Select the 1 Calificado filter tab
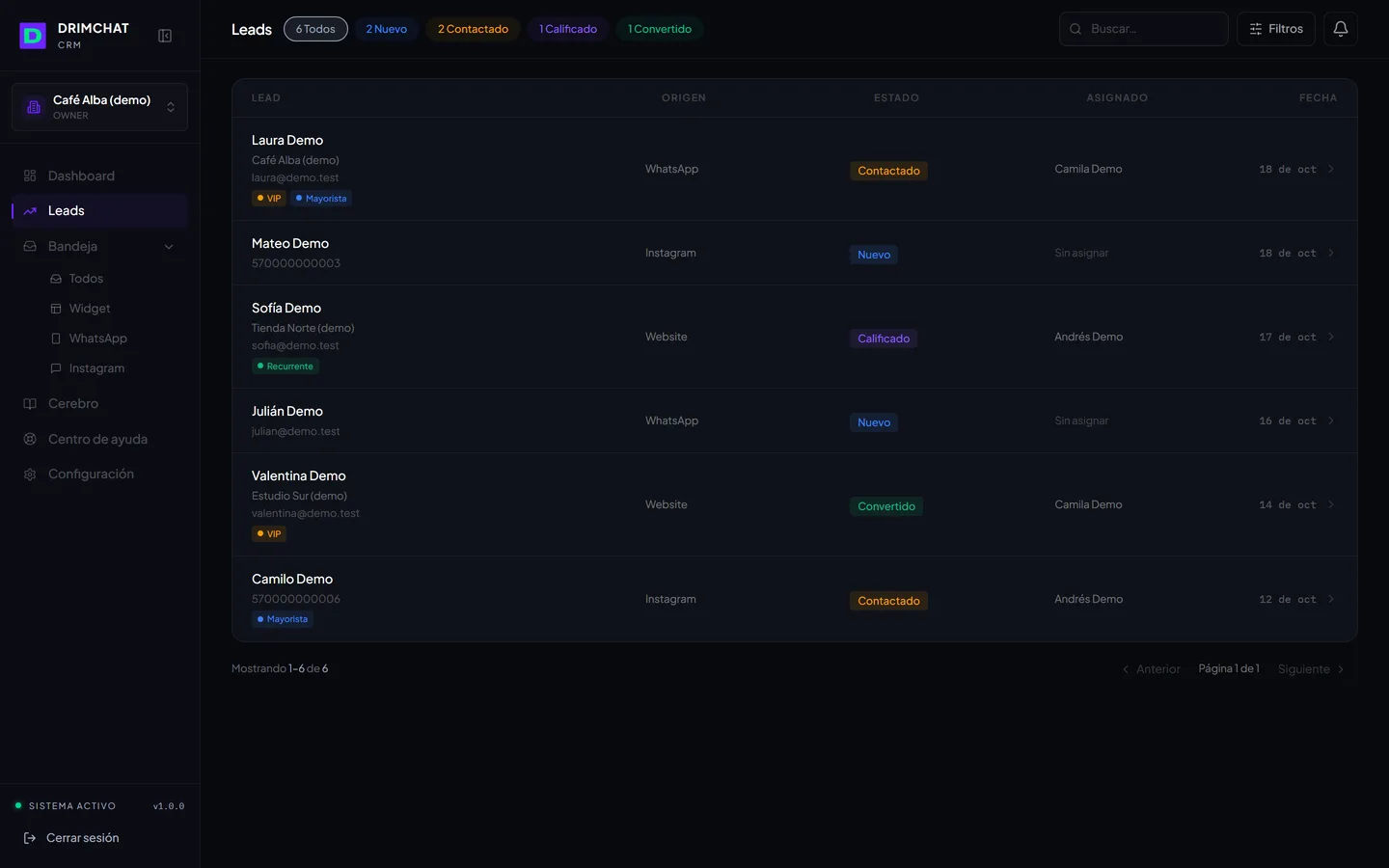 [x=568, y=29]
